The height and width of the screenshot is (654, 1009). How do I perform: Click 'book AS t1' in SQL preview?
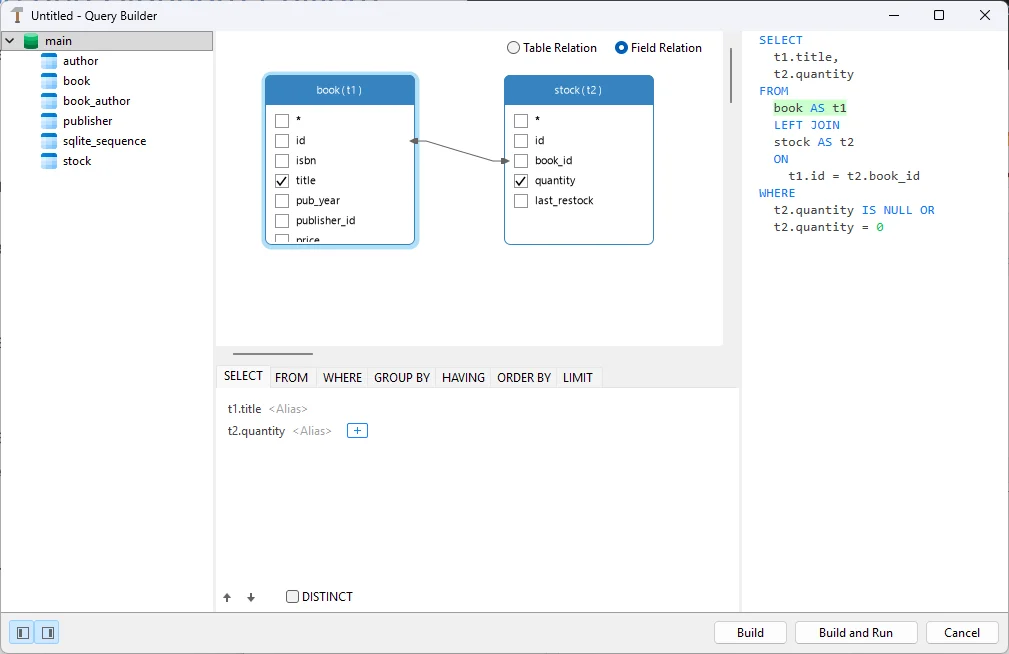[x=810, y=108]
